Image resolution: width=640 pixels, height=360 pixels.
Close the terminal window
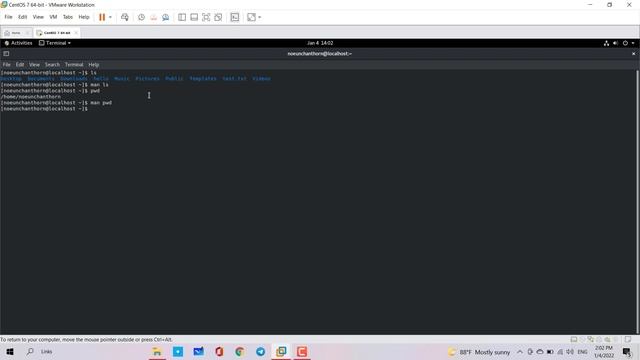[633, 53]
